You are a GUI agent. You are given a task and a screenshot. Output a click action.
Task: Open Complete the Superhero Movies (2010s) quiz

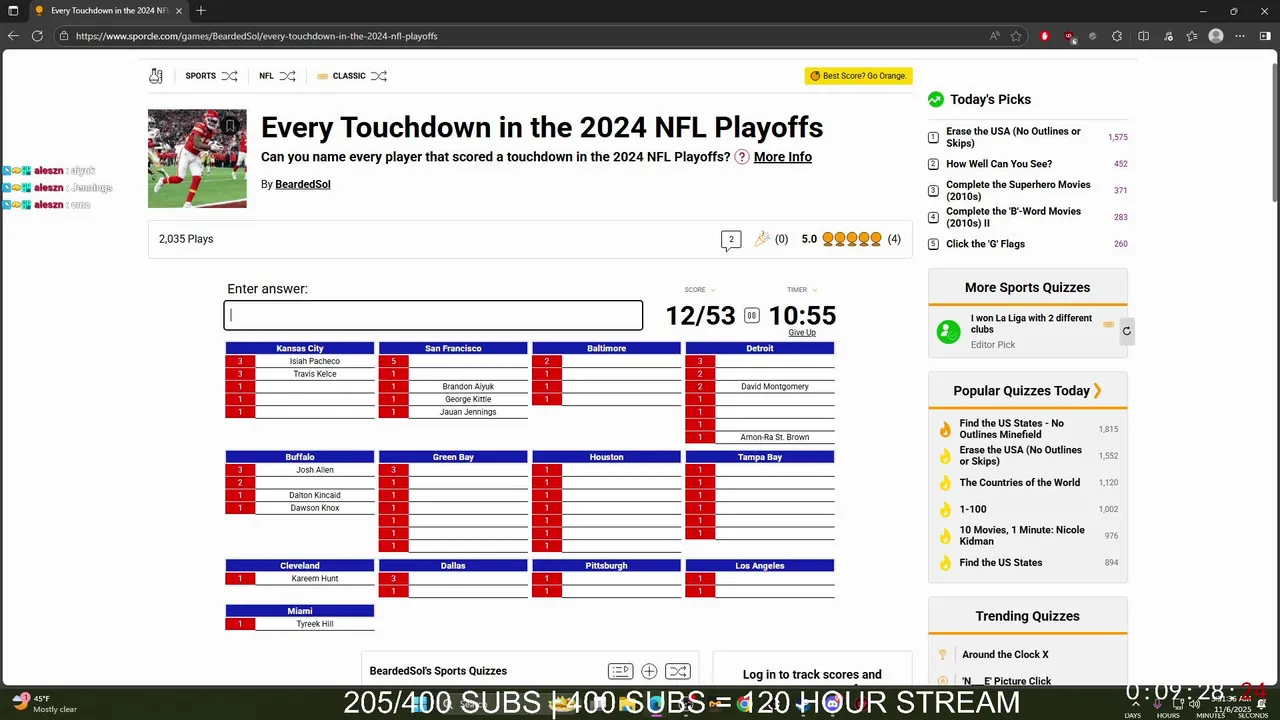coord(1018,191)
